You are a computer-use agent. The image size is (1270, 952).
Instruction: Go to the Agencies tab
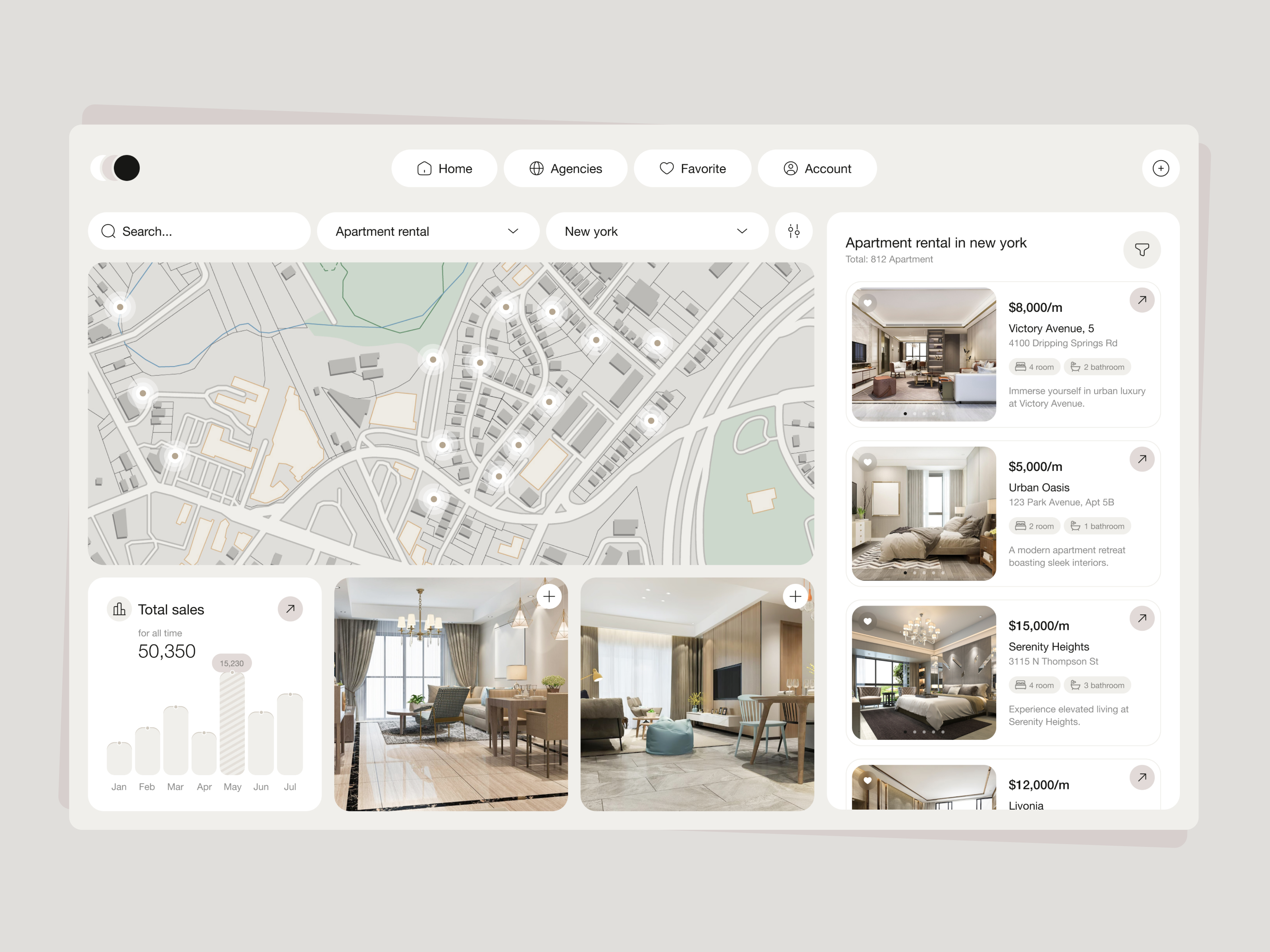click(x=565, y=168)
